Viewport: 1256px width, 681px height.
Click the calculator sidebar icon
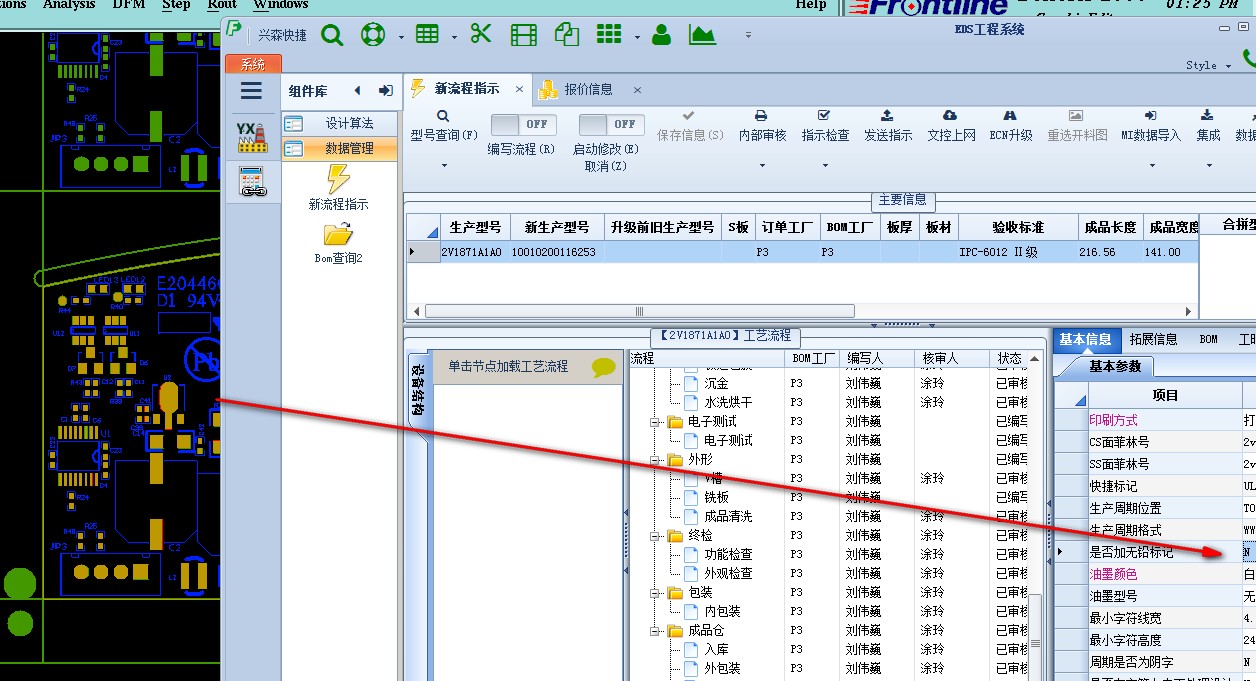(x=251, y=182)
